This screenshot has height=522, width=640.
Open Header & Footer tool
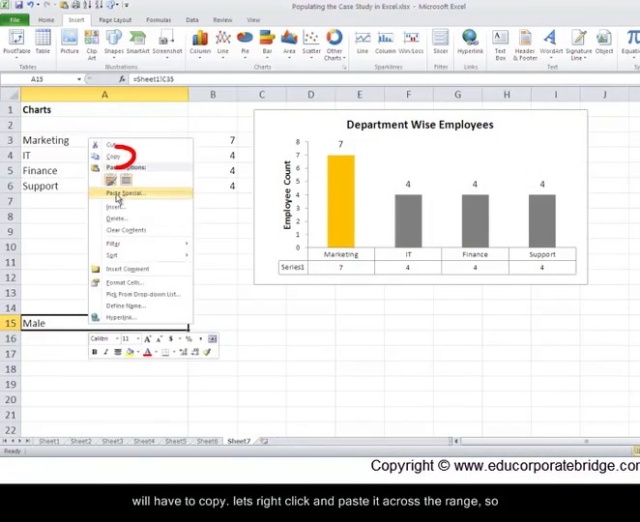click(525, 45)
